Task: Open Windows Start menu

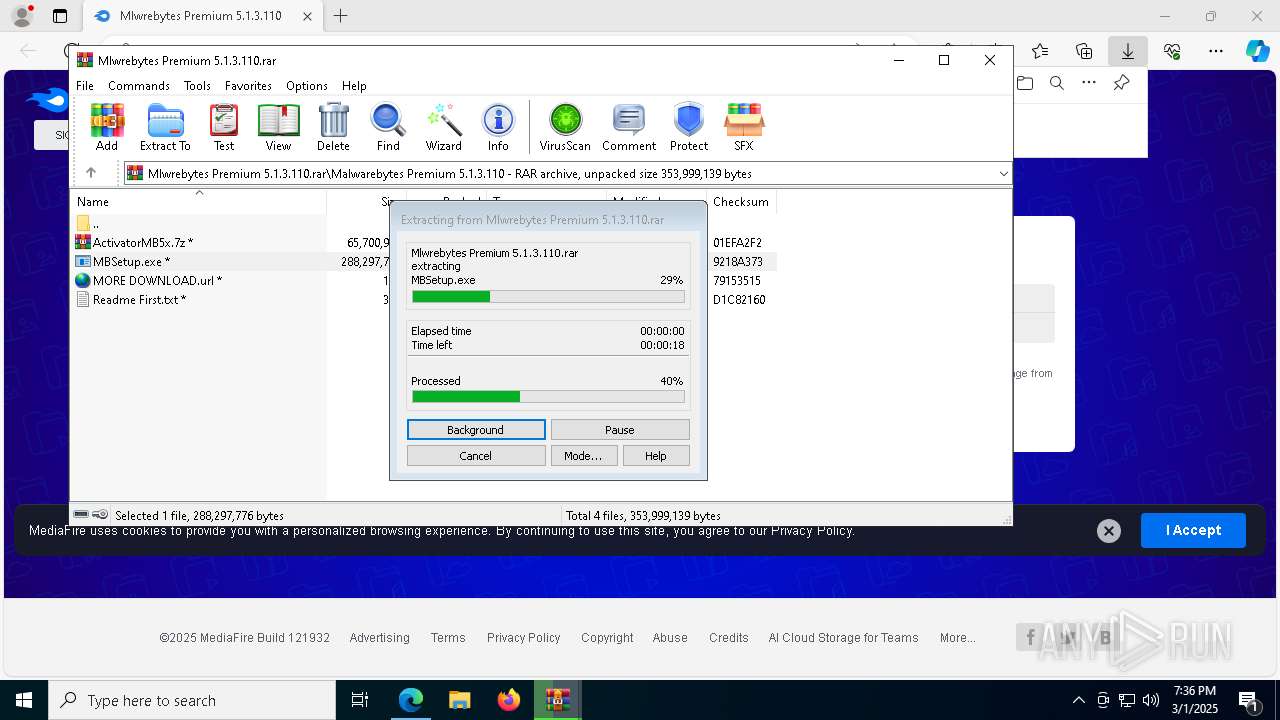Action: (x=24, y=700)
